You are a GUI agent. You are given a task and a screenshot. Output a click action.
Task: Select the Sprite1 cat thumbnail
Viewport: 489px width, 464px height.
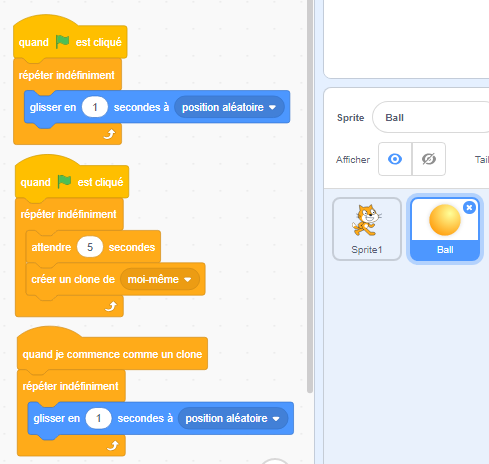pos(367,229)
